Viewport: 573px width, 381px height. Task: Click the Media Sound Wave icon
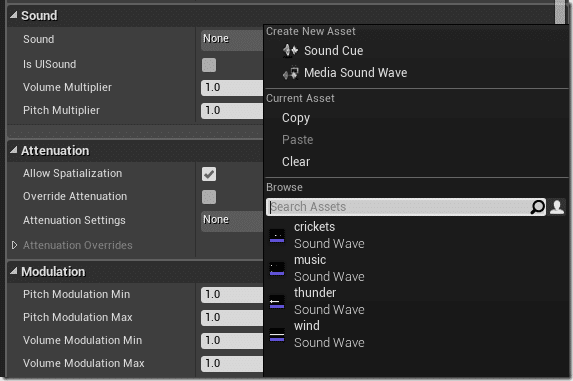click(291, 73)
